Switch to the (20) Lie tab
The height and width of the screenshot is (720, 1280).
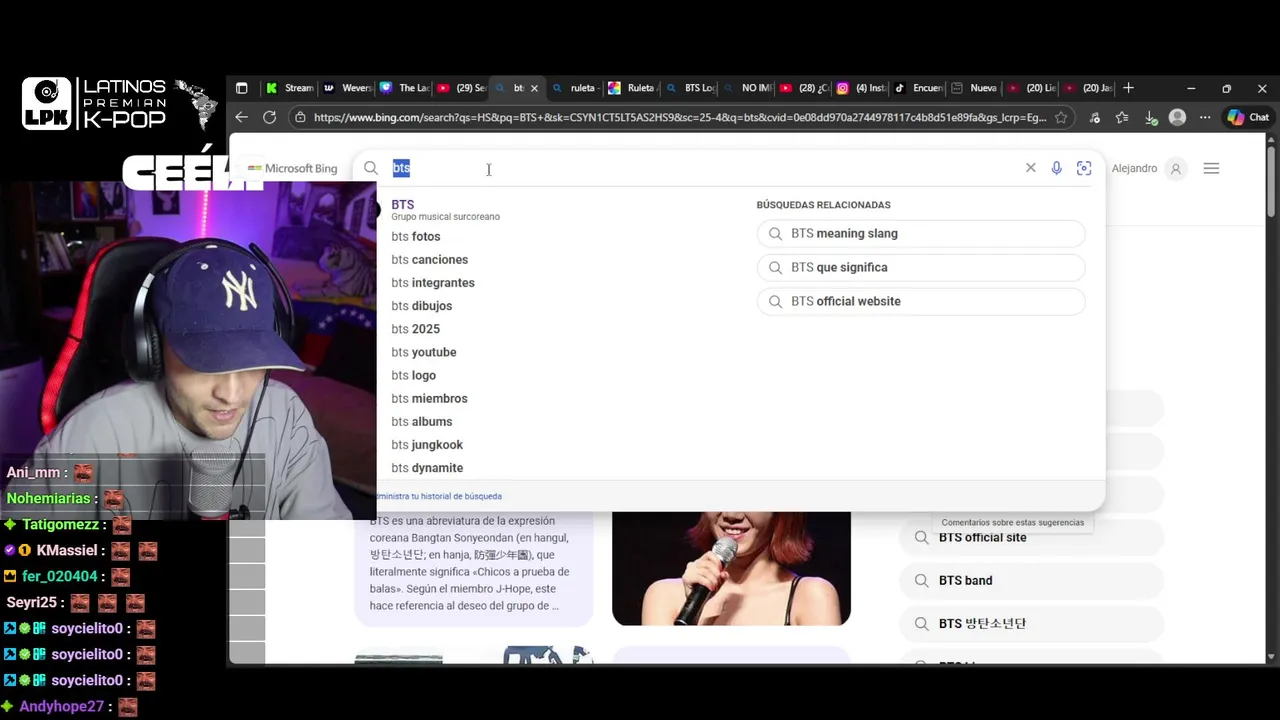[x=1031, y=88]
